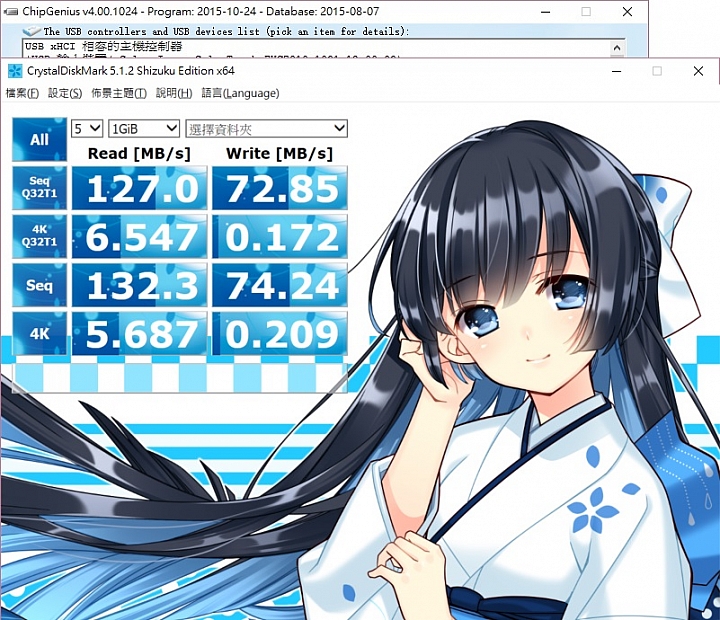This screenshot has width=720, height=620.
Task: Click the Write [MB/s] column header
Action: 280,153
